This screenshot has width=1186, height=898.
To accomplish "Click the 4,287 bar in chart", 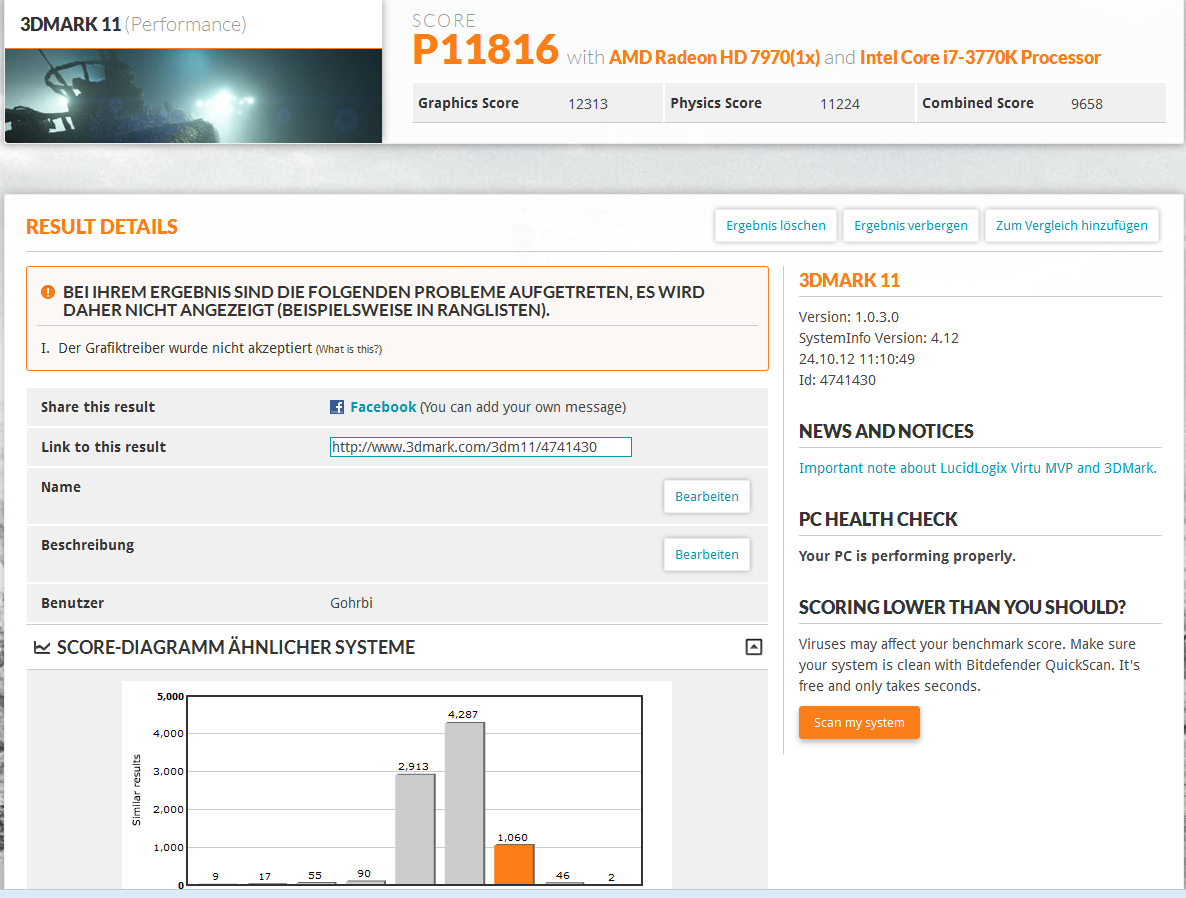I will (x=464, y=803).
